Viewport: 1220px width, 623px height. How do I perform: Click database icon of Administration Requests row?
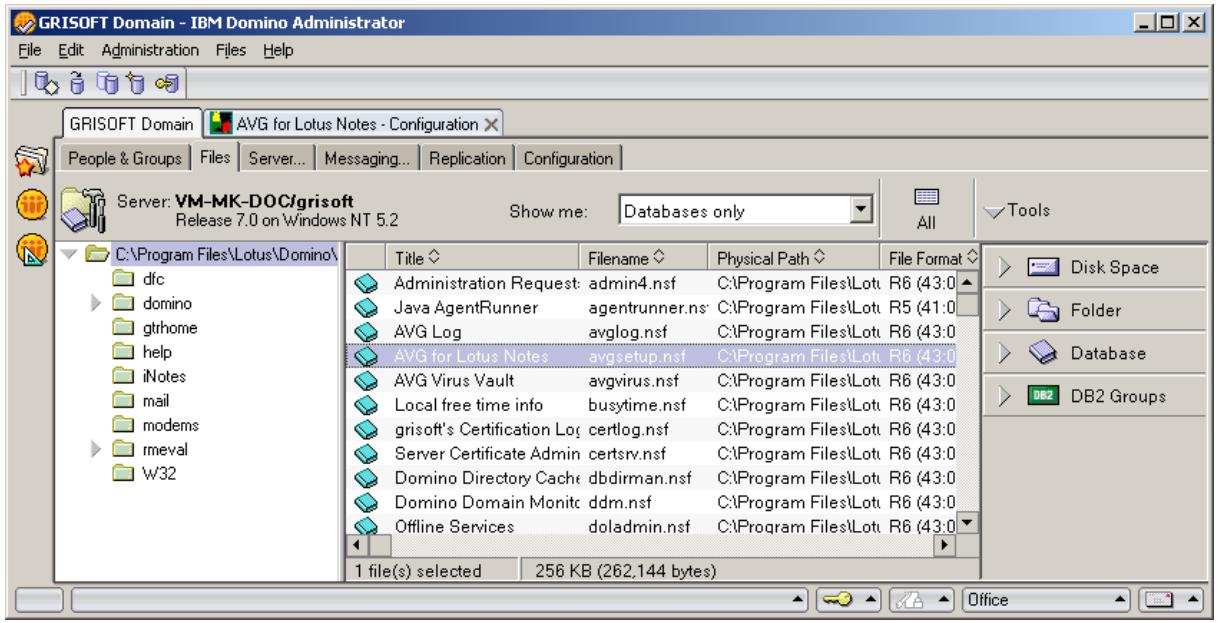(366, 283)
